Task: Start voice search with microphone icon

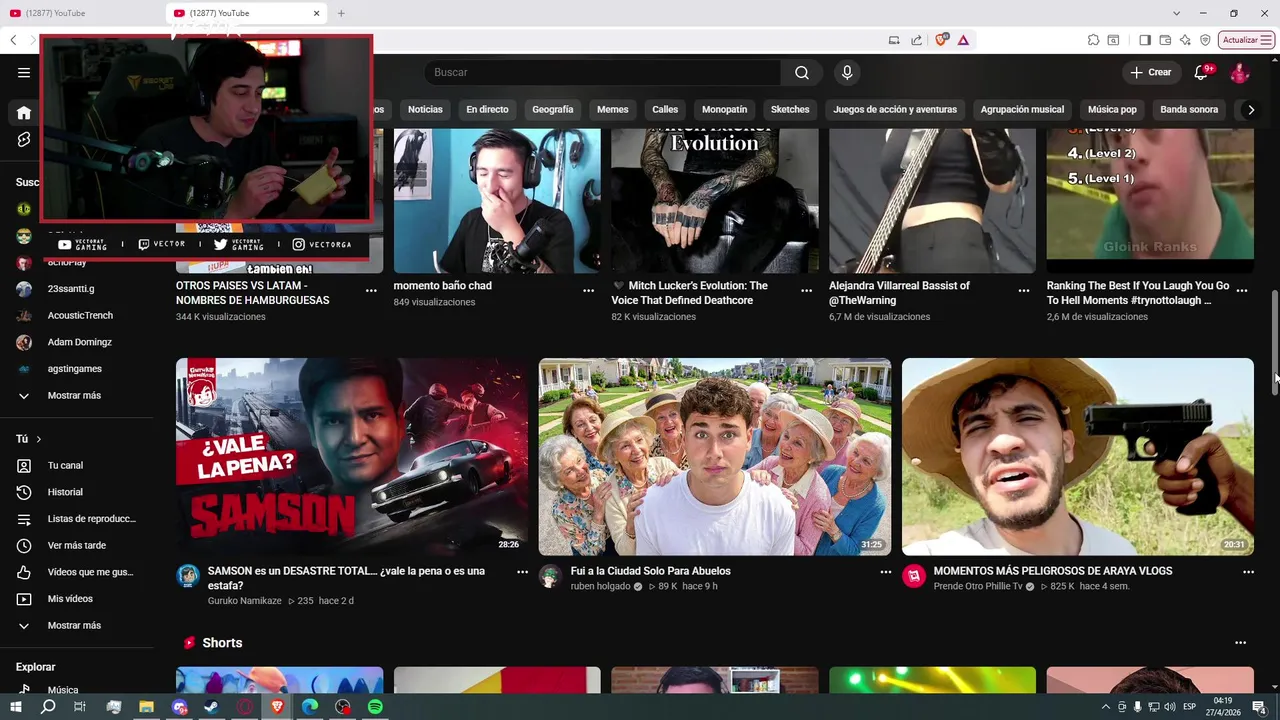Action: coord(847,72)
